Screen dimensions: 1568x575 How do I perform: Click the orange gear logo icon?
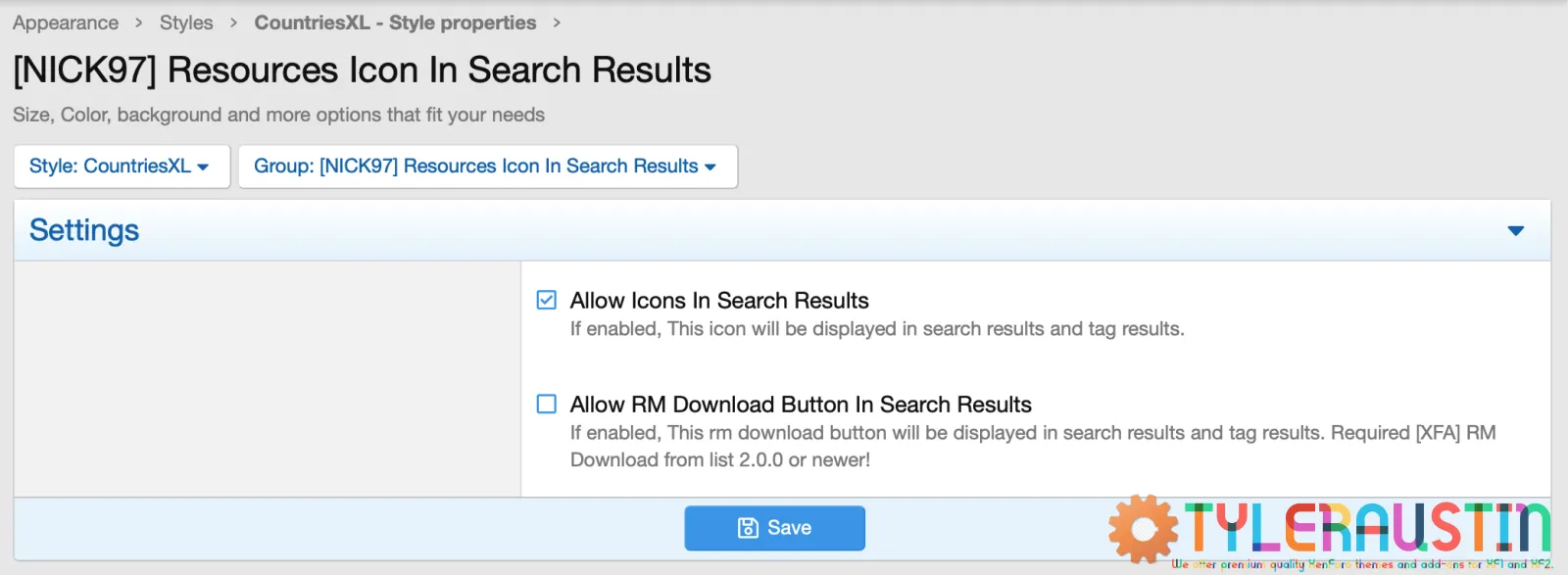point(1143,529)
